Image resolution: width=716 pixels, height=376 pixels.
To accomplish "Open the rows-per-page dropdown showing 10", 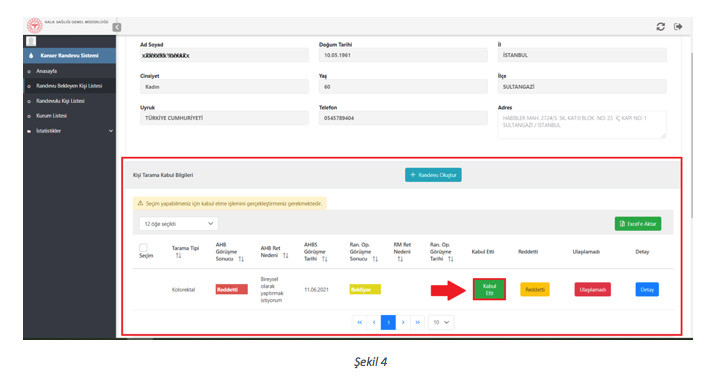I will 441,323.
